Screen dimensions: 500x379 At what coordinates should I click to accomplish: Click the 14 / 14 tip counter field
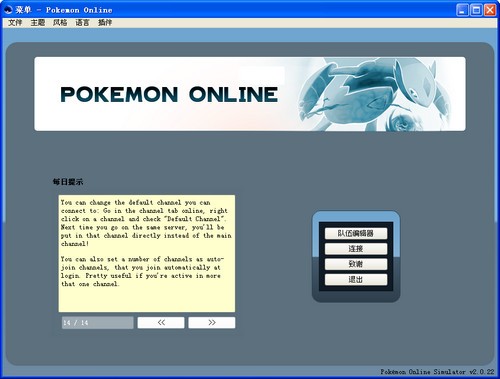pyautogui.click(x=97, y=323)
